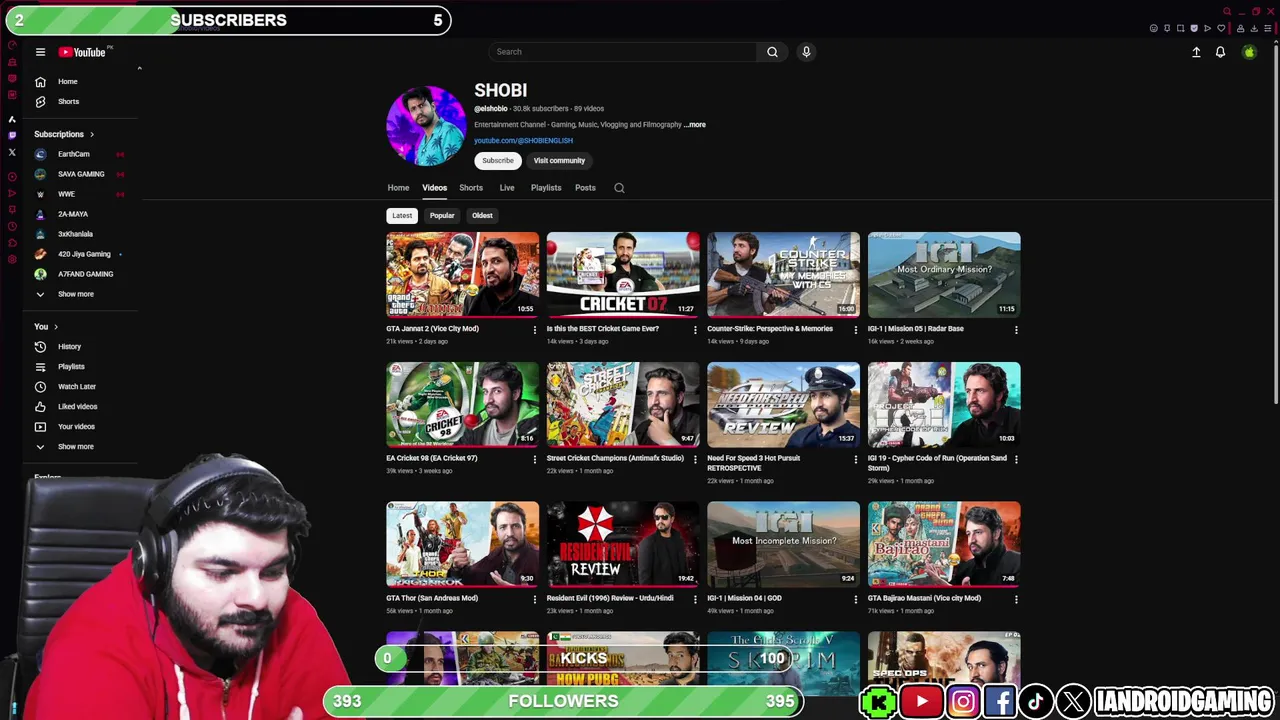Play the GTA Jannat 2 video thumbnail
Viewport: 1280px width, 720px height.
point(463,274)
